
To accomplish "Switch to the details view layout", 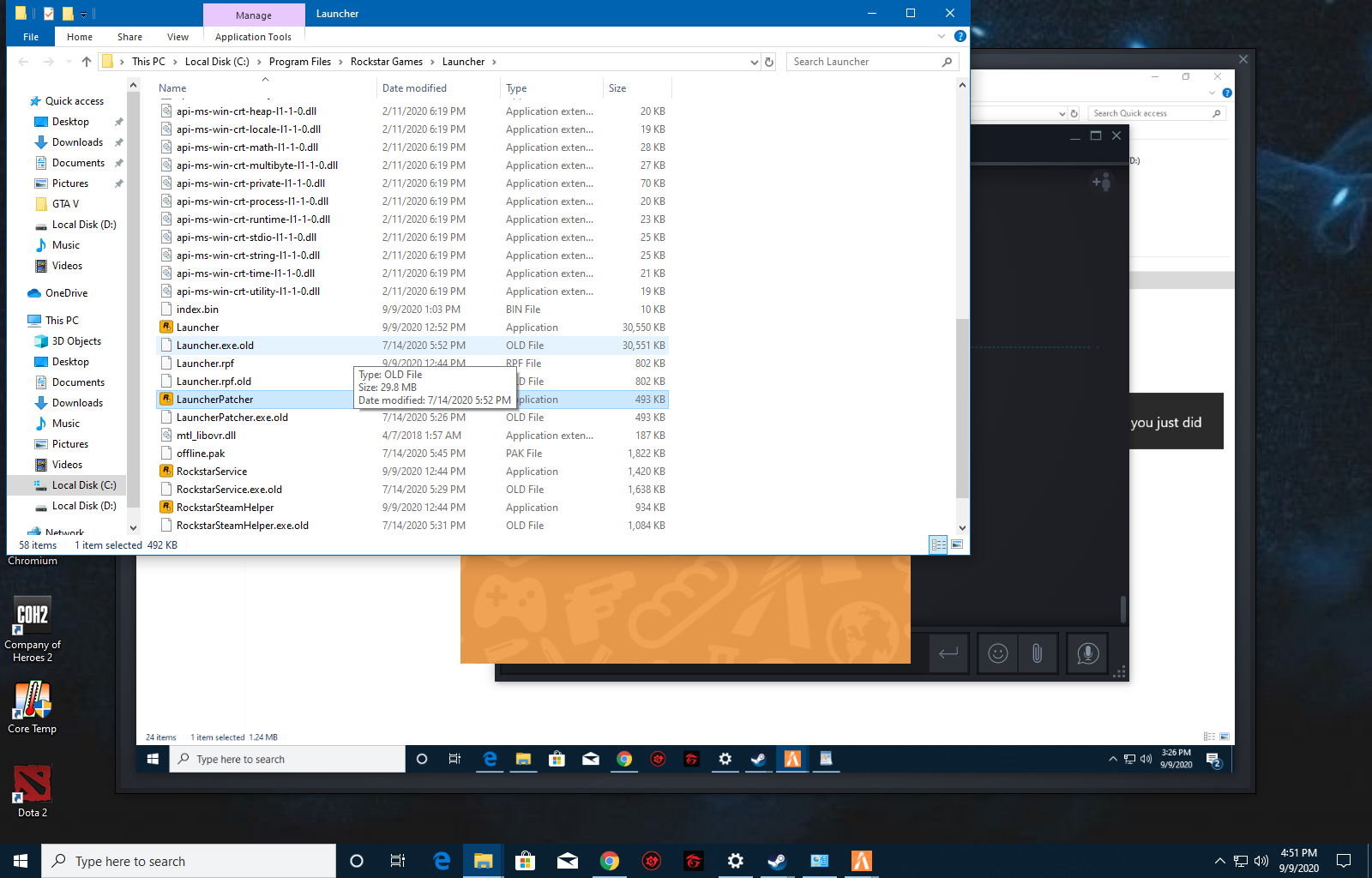I will pyautogui.click(x=938, y=544).
